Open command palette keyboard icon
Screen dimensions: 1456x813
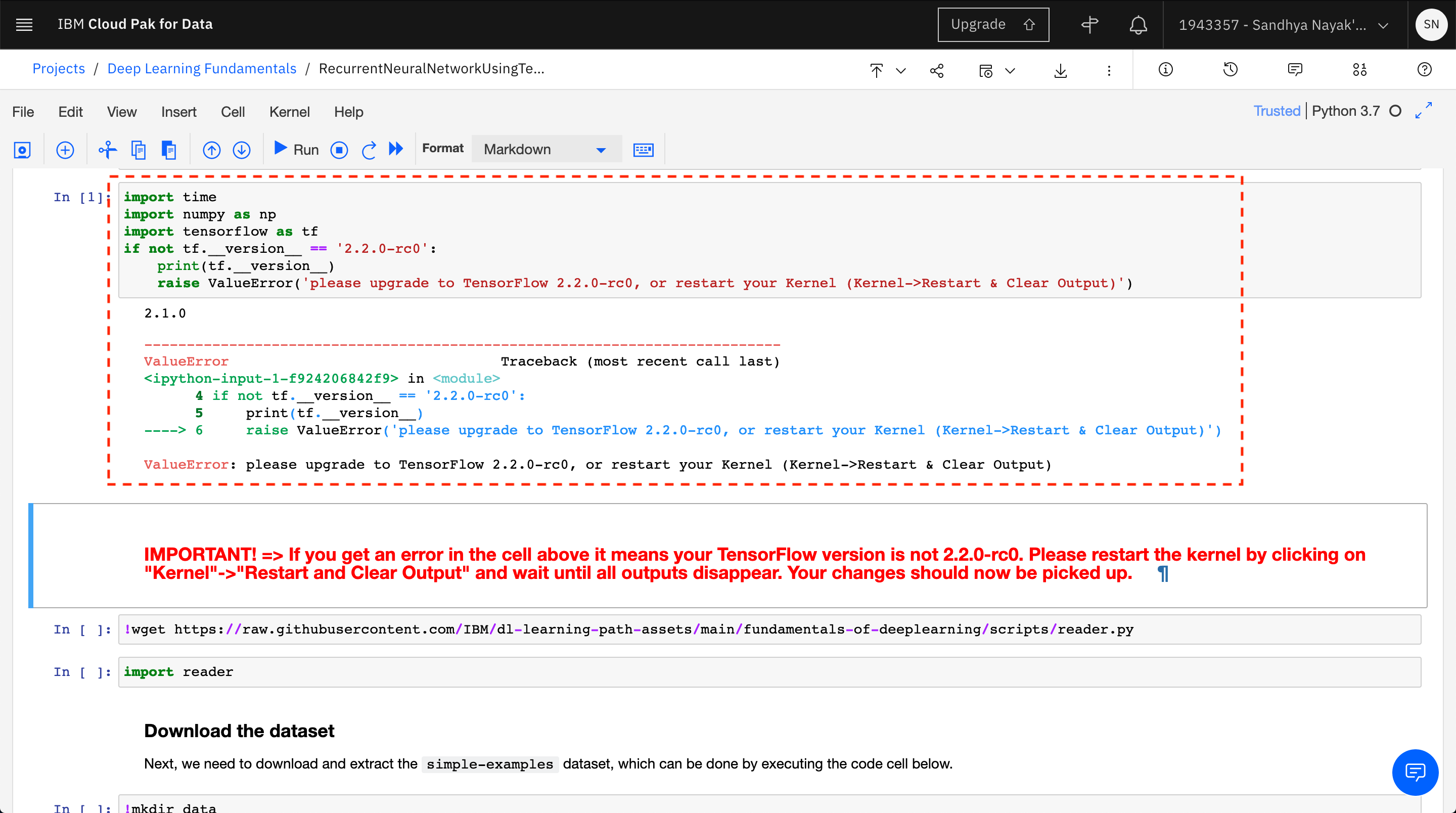(x=643, y=150)
